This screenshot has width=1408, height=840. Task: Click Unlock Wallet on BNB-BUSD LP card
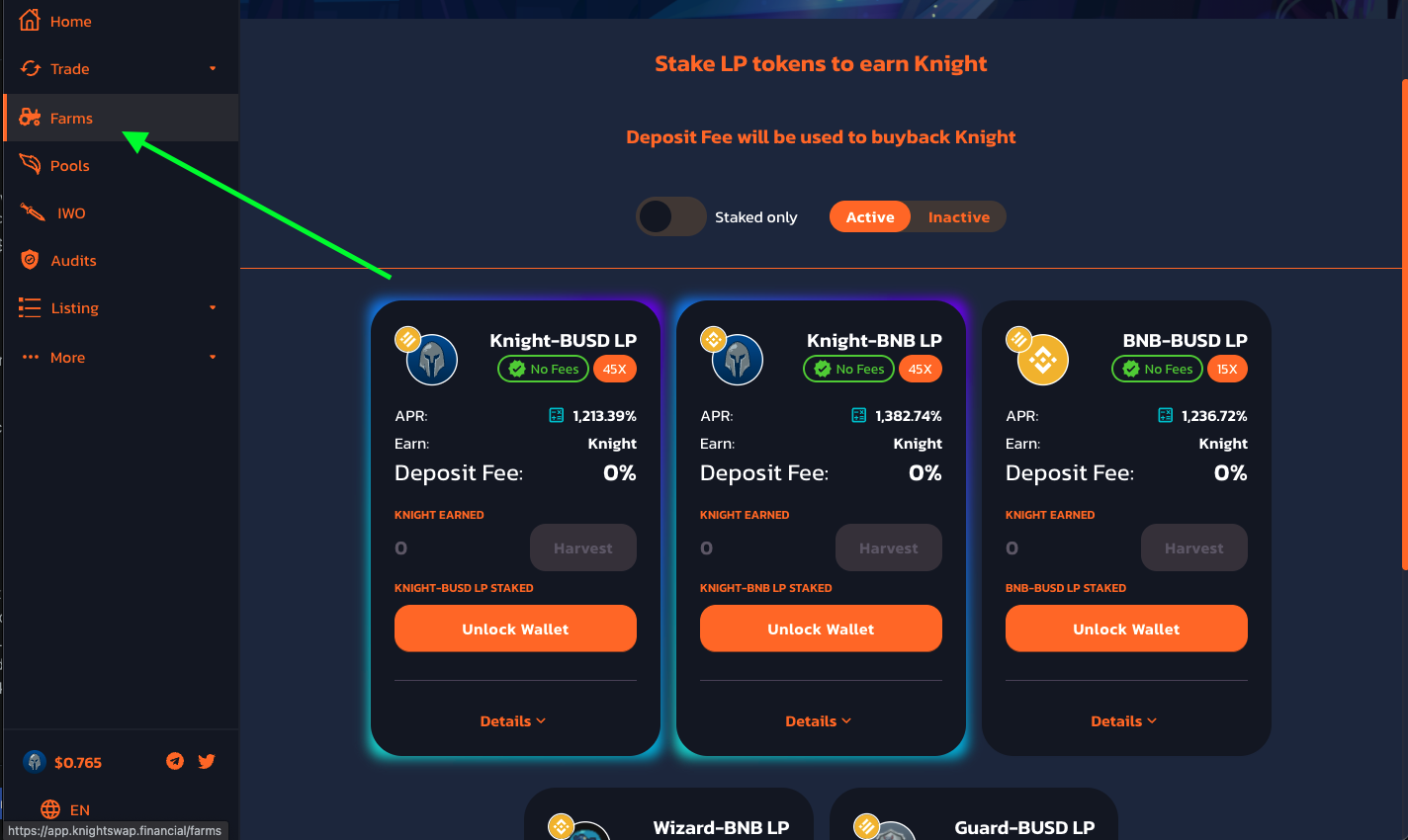click(x=1126, y=629)
